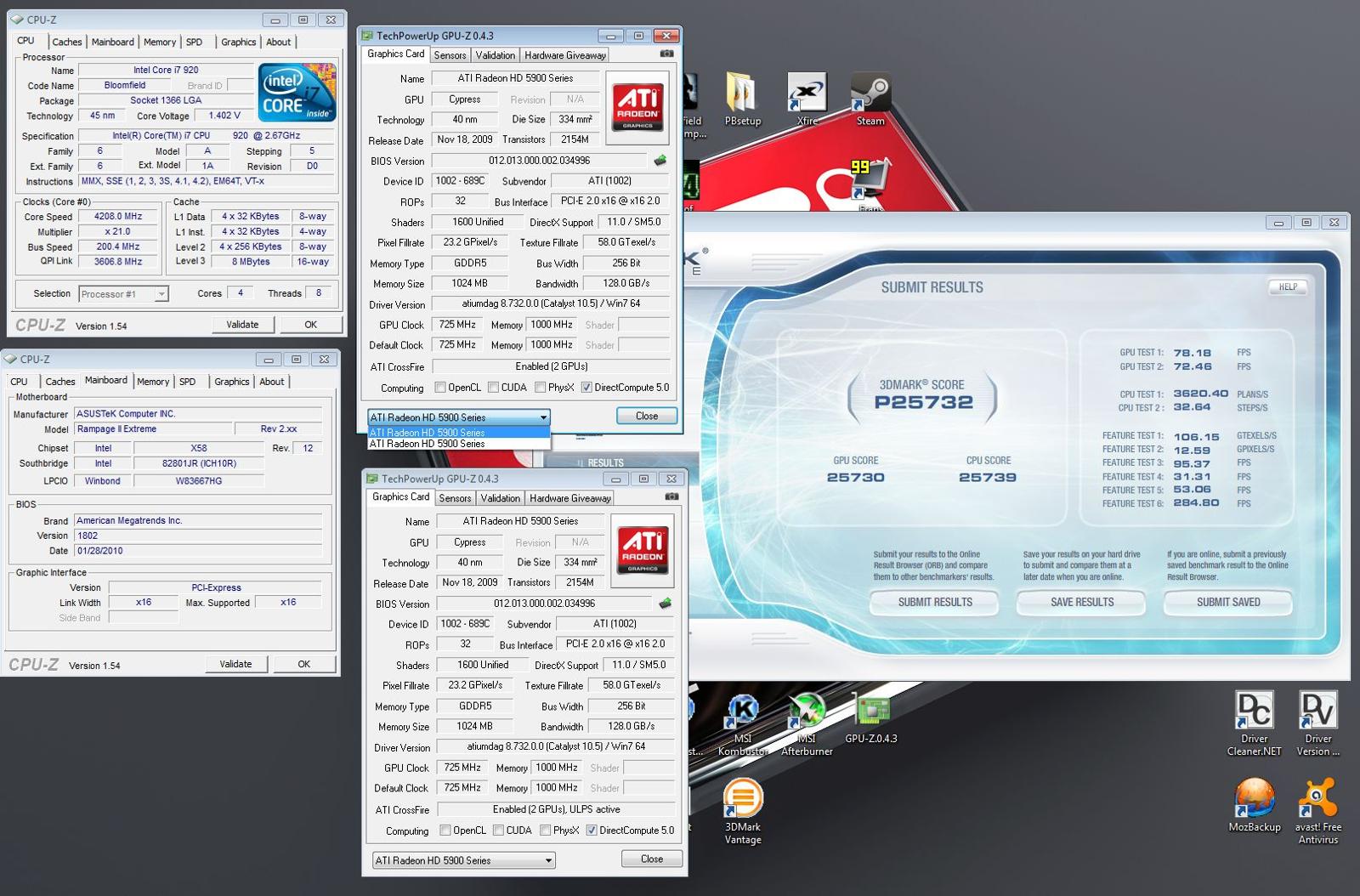Open the Processor #1 selection dropdown in CPU-Z
This screenshot has width=1360, height=896.
161,294
